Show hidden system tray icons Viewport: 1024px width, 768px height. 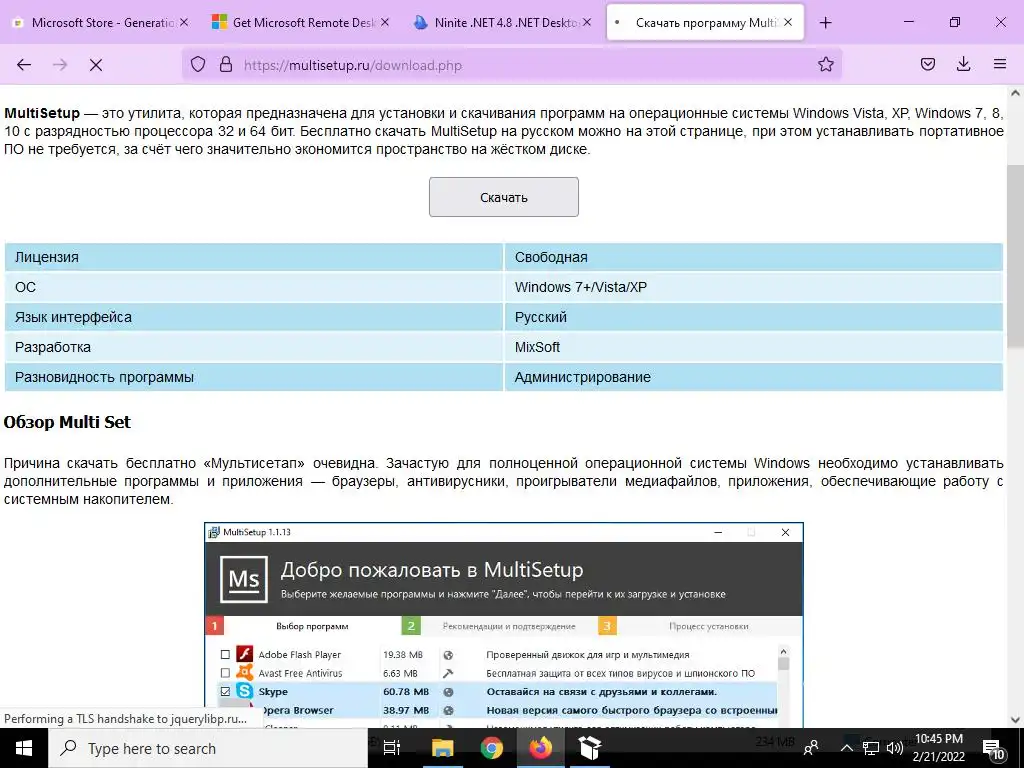(846, 748)
